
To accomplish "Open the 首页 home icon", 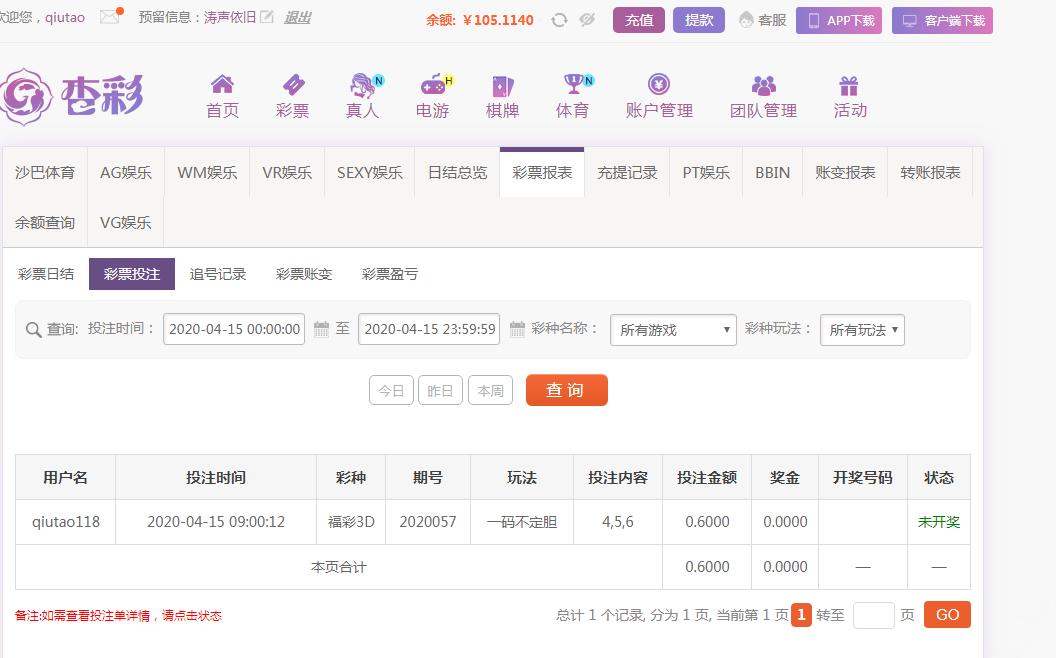I will click(x=222, y=85).
